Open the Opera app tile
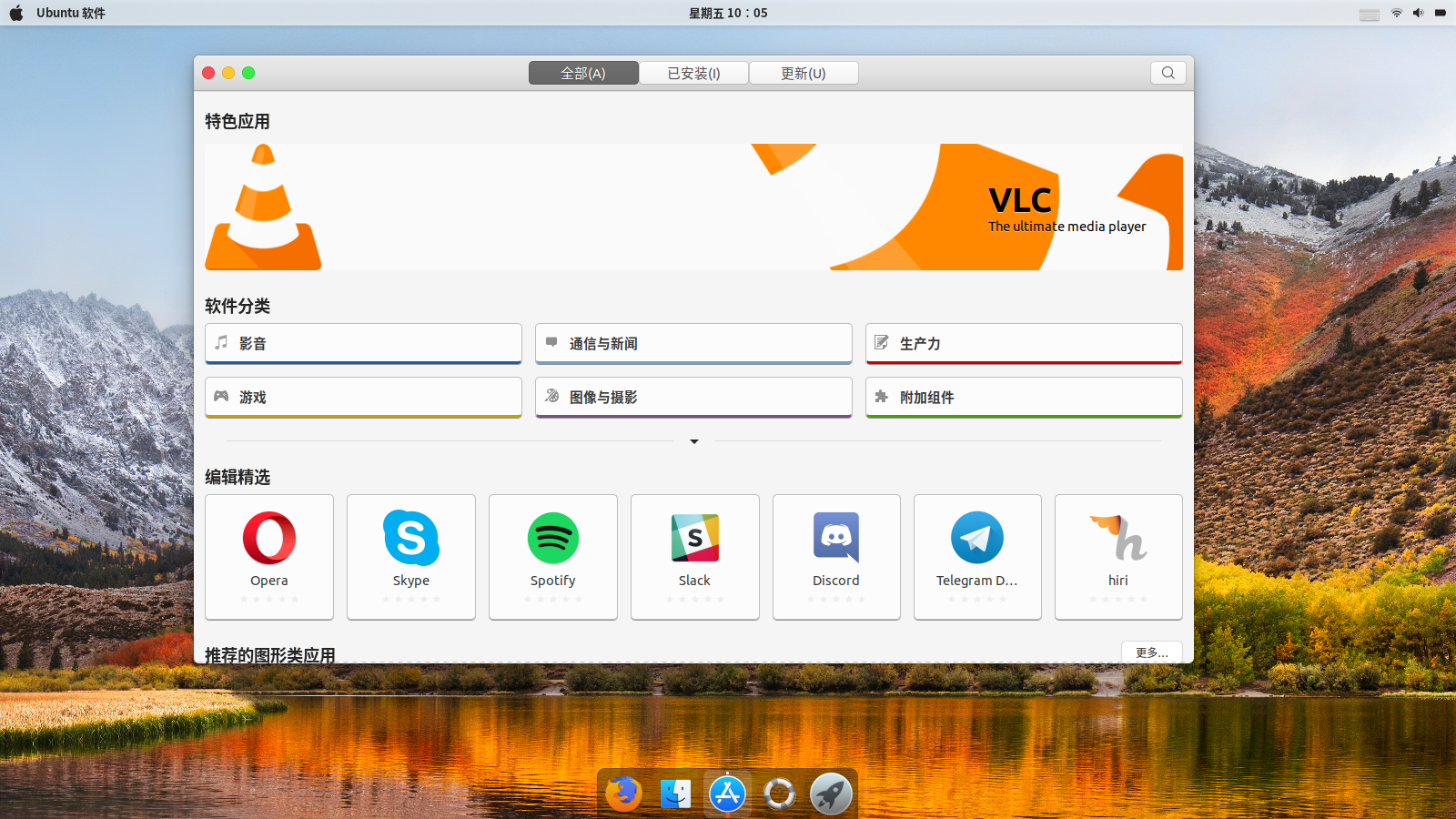Viewport: 1456px width, 819px height. click(x=269, y=557)
